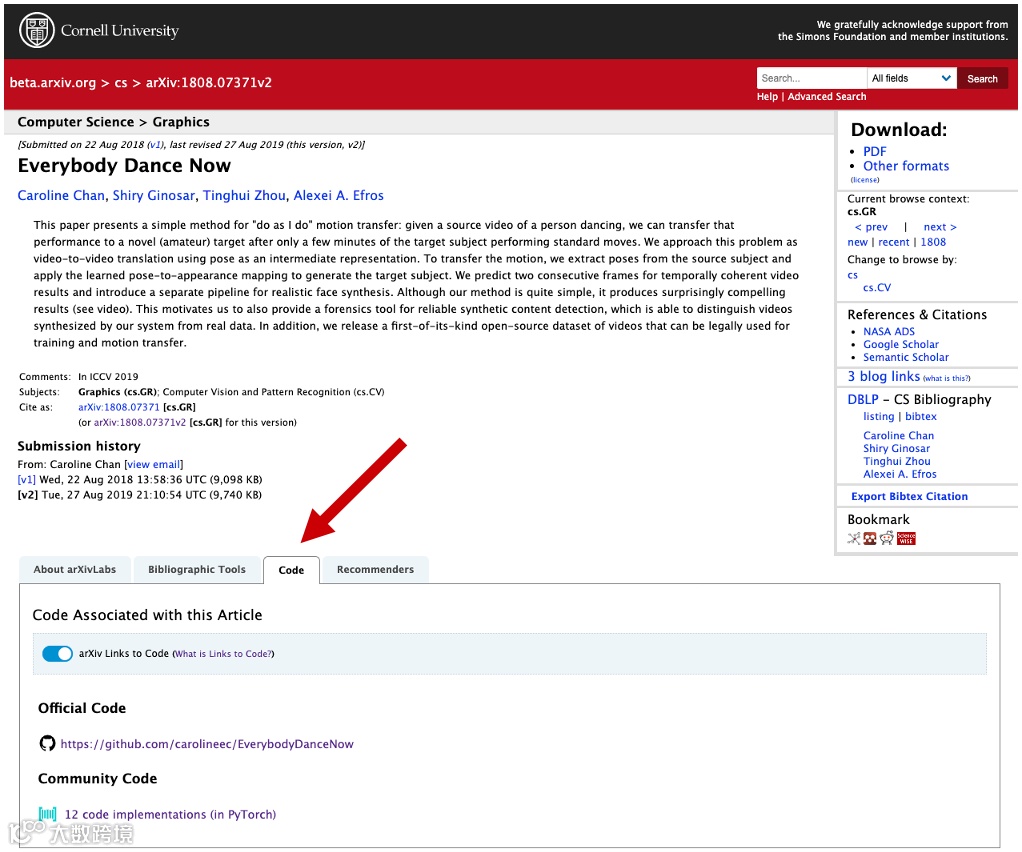Select the Code tab
Screen dimensions: 1022x852
click(291, 570)
